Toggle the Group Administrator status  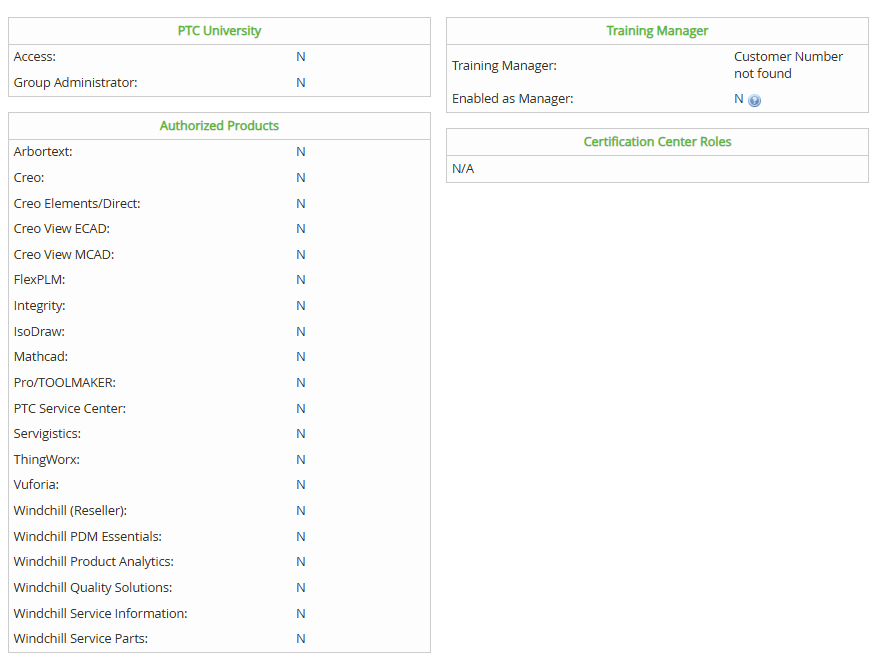(301, 82)
